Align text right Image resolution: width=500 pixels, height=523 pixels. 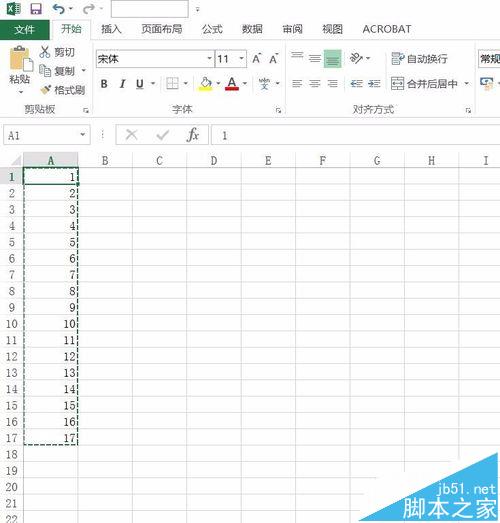pos(333,83)
